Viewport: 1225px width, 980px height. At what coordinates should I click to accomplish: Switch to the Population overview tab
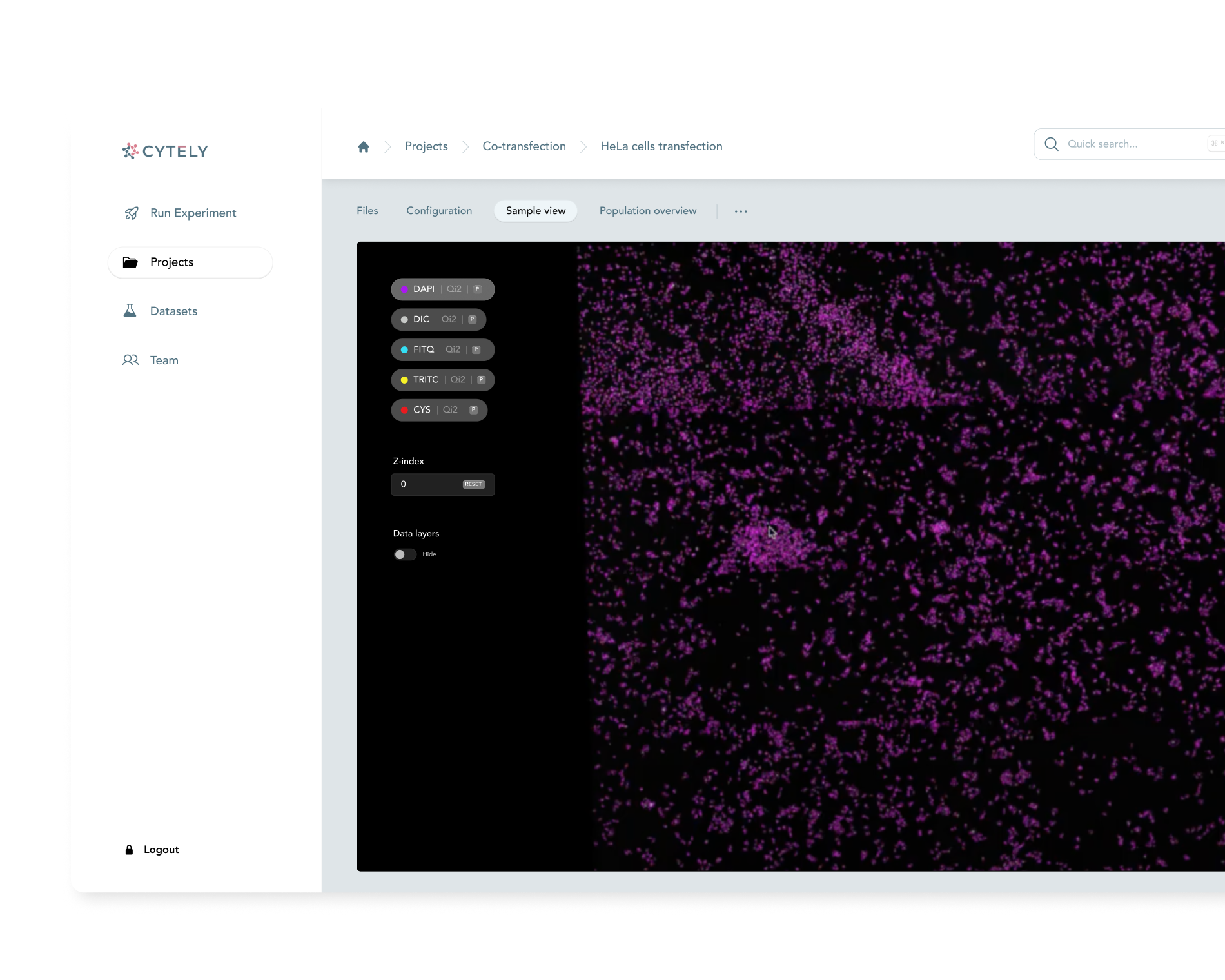[x=647, y=211]
